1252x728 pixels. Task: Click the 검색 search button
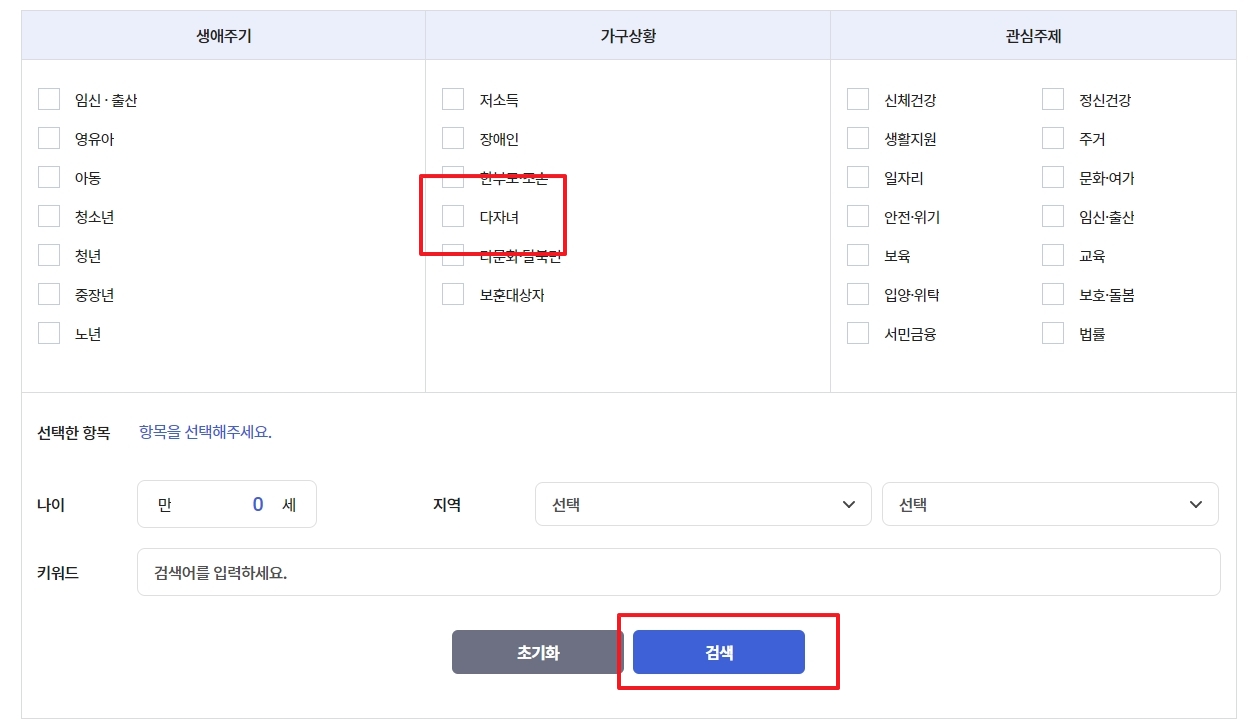(x=719, y=651)
